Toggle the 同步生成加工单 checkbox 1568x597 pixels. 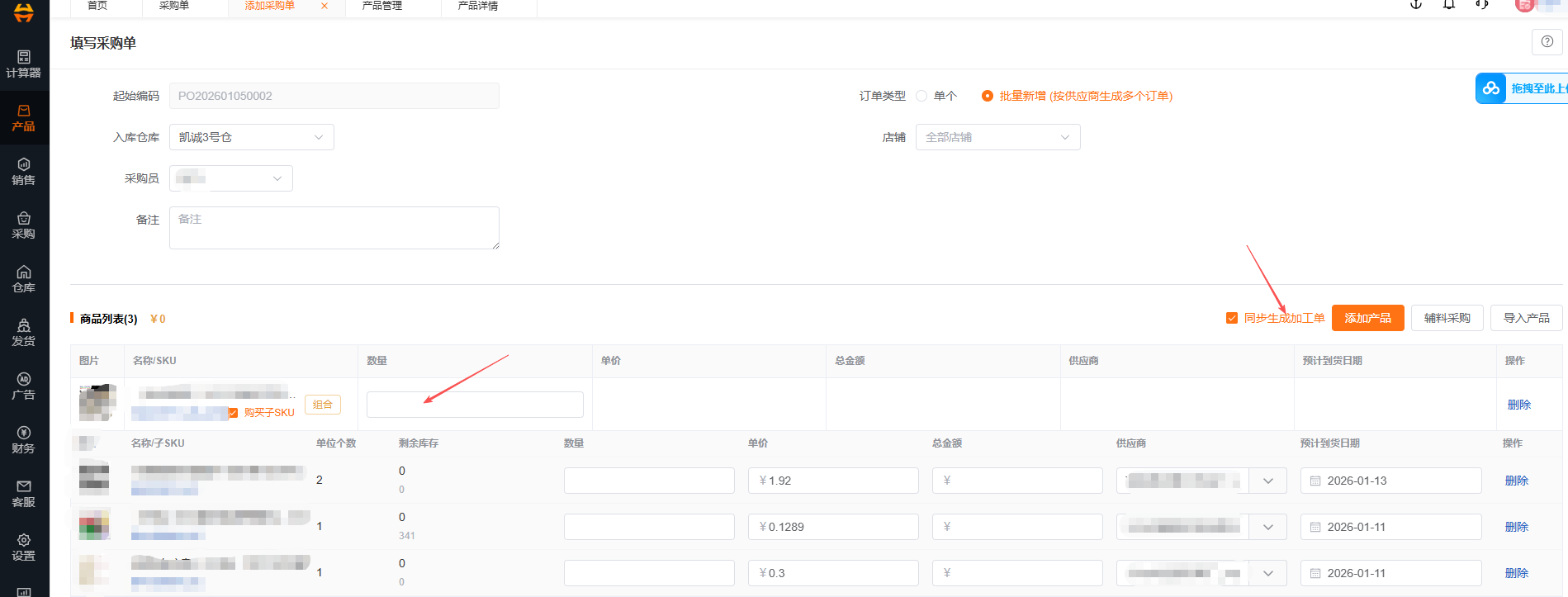tap(1232, 318)
